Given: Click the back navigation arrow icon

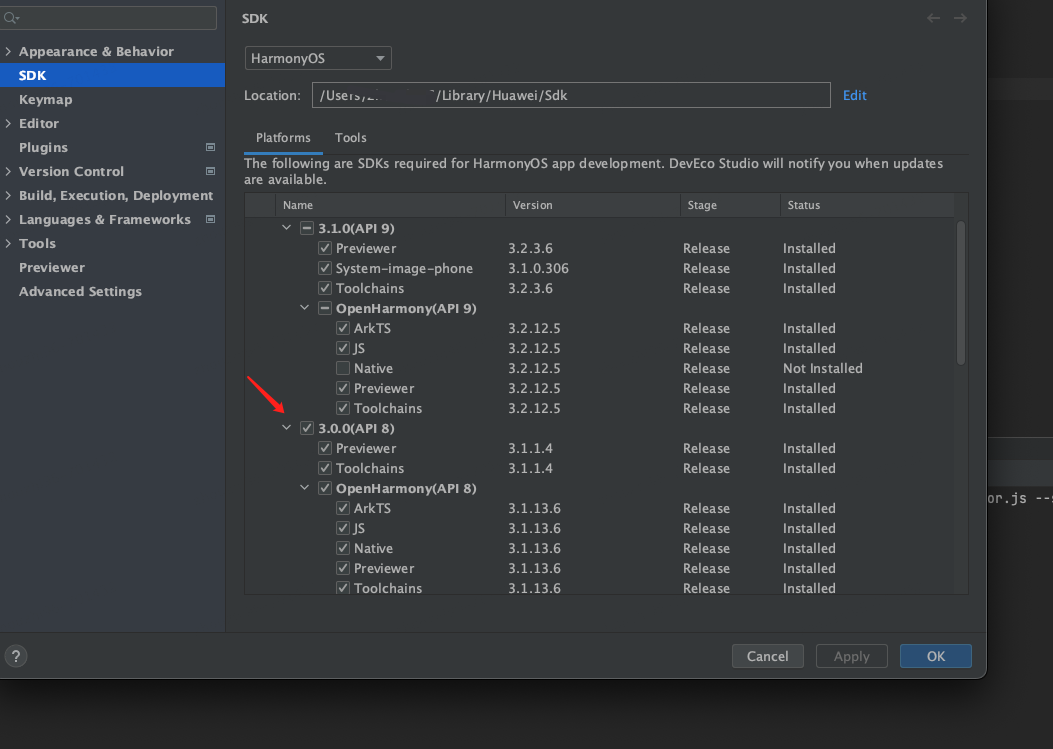Looking at the screenshot, I should coord(933,18).
